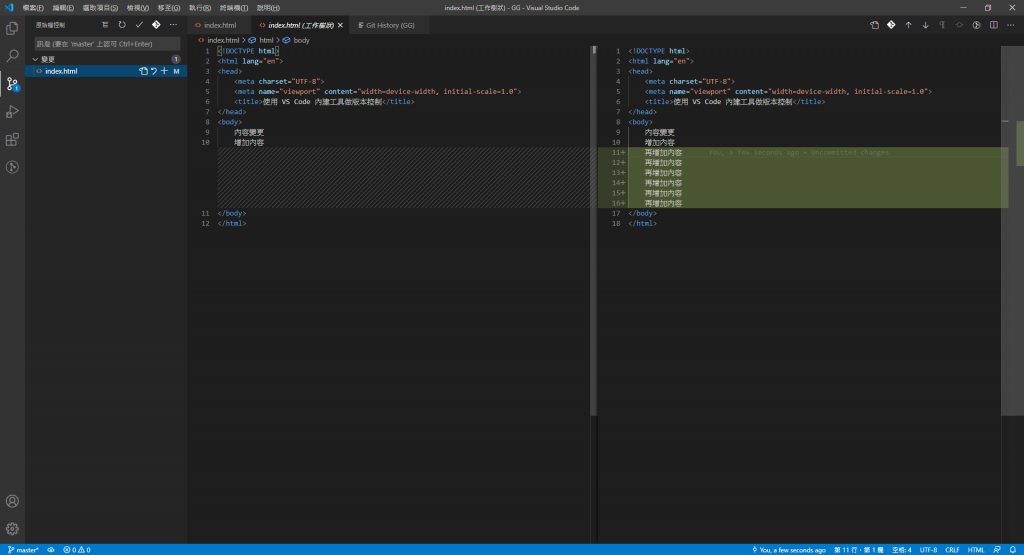This screenshot has height=555, width=1024.
Task: Click the </html> closing tag in left pane
Action: [x=232, y=223]
